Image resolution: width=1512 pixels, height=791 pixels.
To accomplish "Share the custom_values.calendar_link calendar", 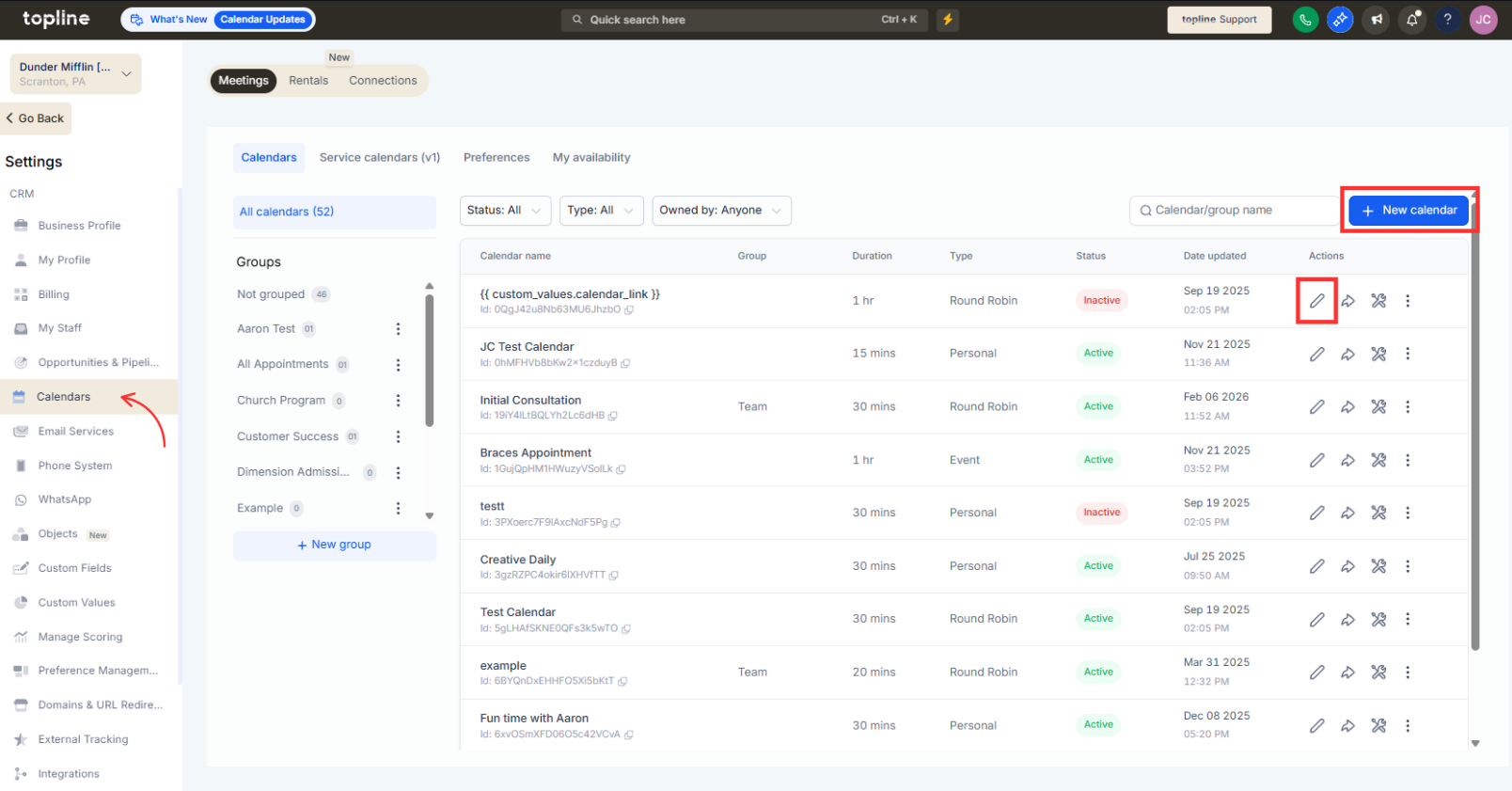I will 1347,301.
